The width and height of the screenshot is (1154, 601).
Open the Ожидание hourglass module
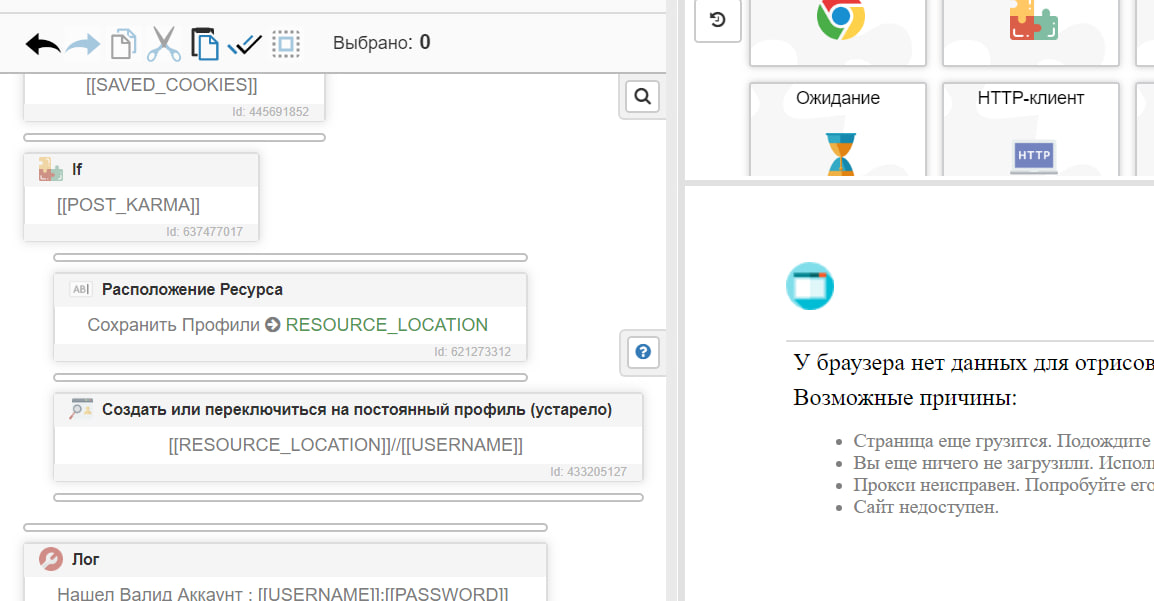tap(838, 130)
